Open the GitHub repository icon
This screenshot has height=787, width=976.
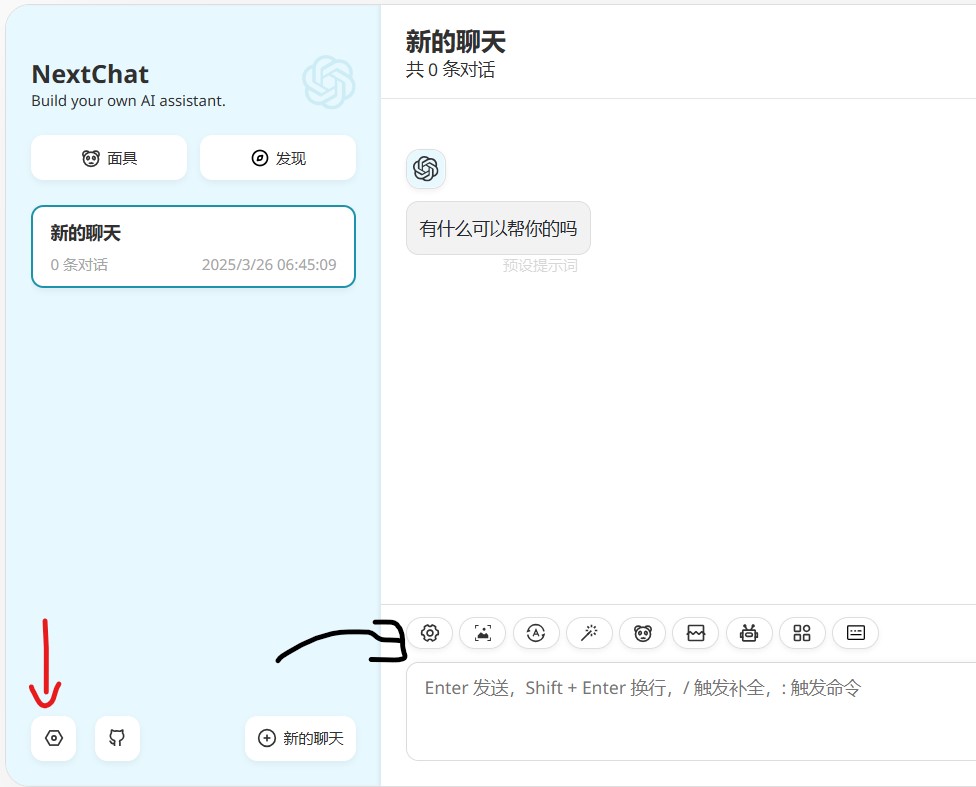[x=117, y=738]
